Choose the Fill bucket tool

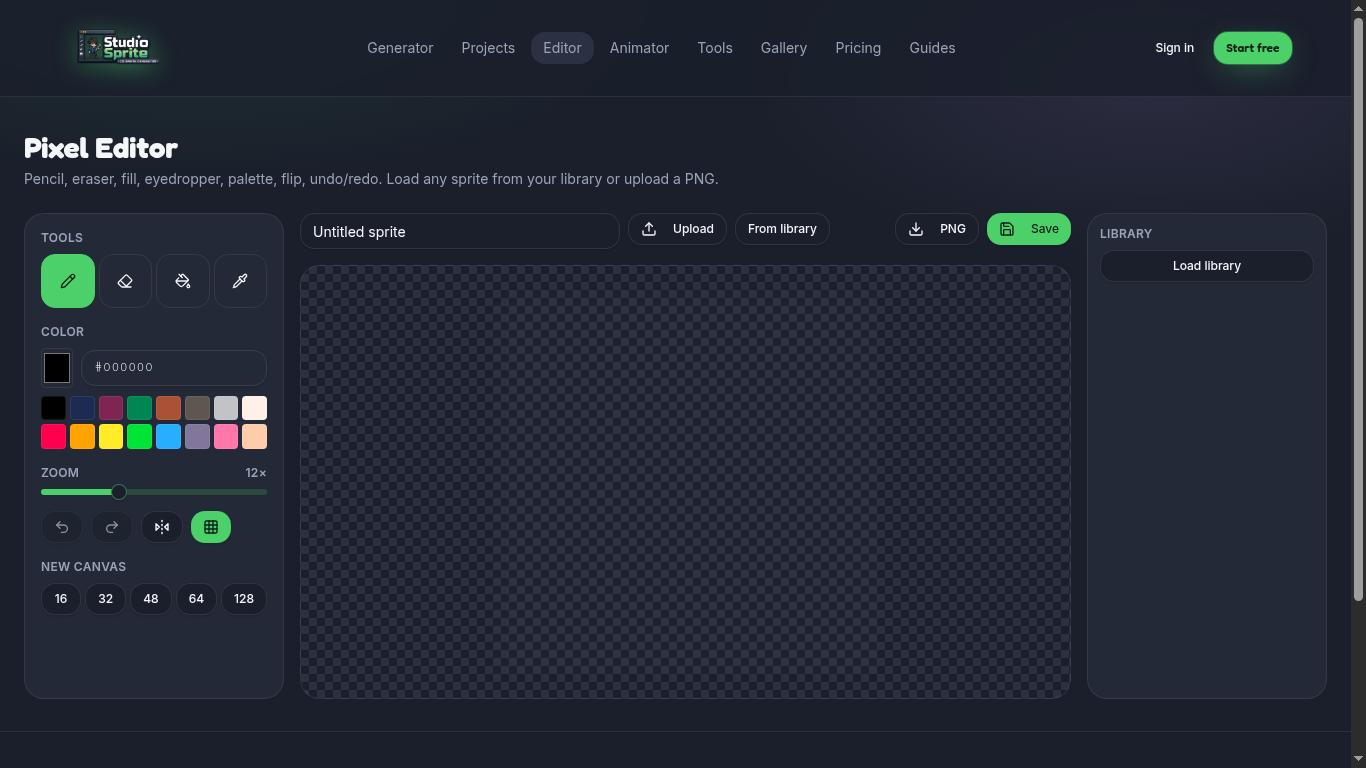(183, 281)
